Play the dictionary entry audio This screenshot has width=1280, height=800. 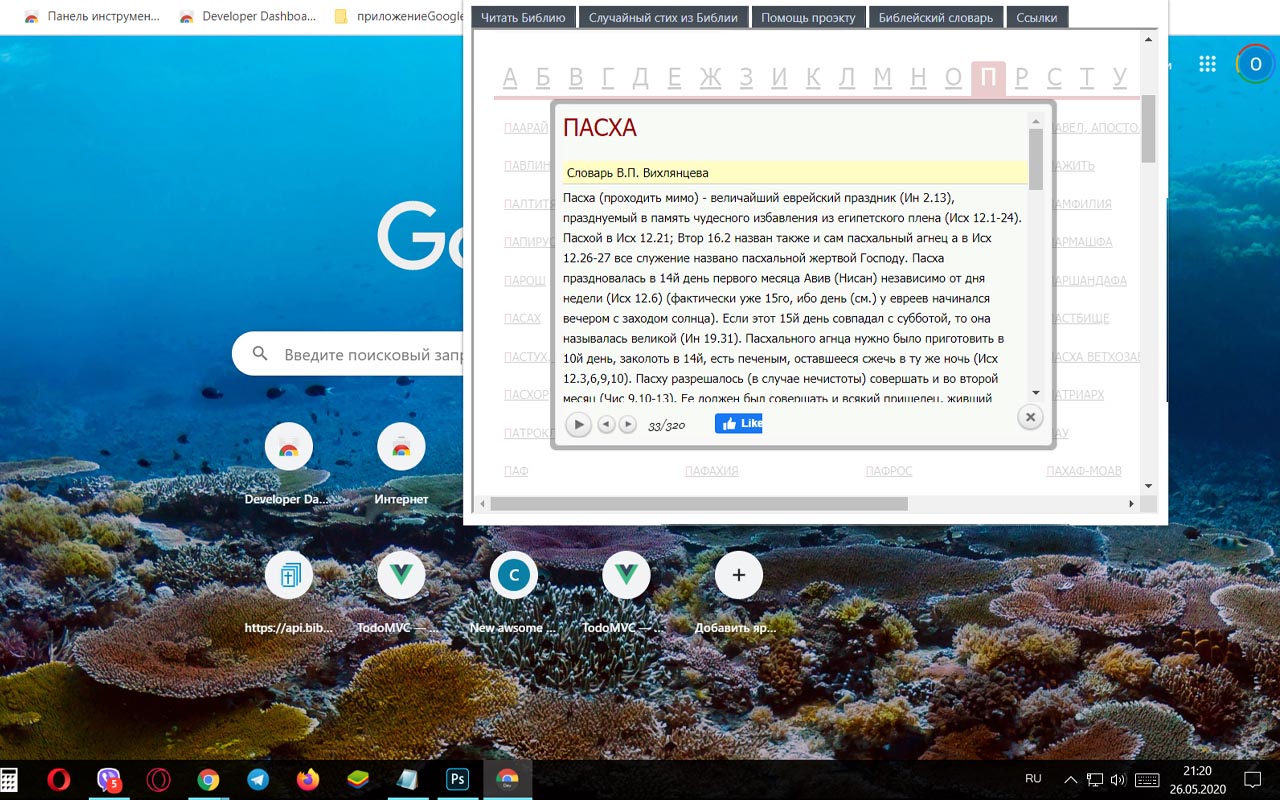pos(578,424)
